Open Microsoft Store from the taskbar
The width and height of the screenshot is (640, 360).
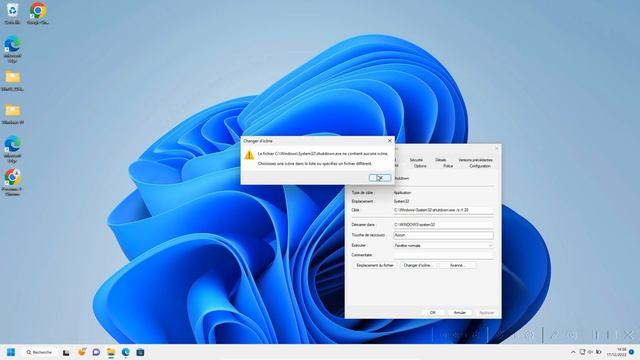[x=140, y=352]
